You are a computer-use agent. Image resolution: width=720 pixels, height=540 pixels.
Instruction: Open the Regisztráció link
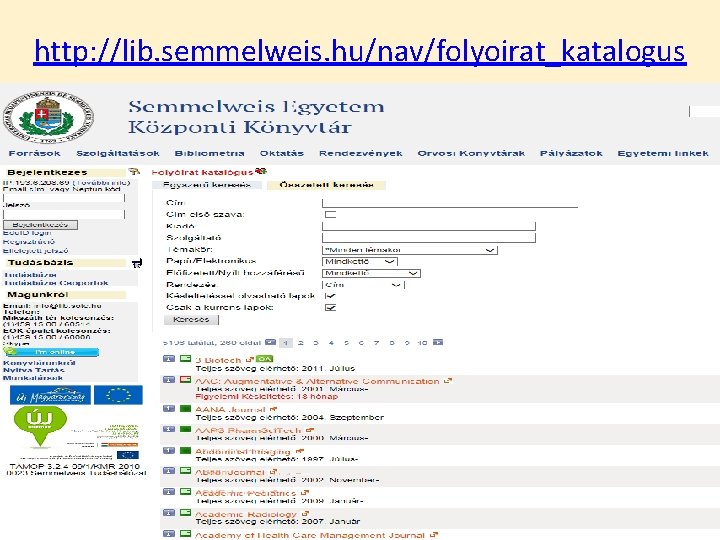(28, 242)
